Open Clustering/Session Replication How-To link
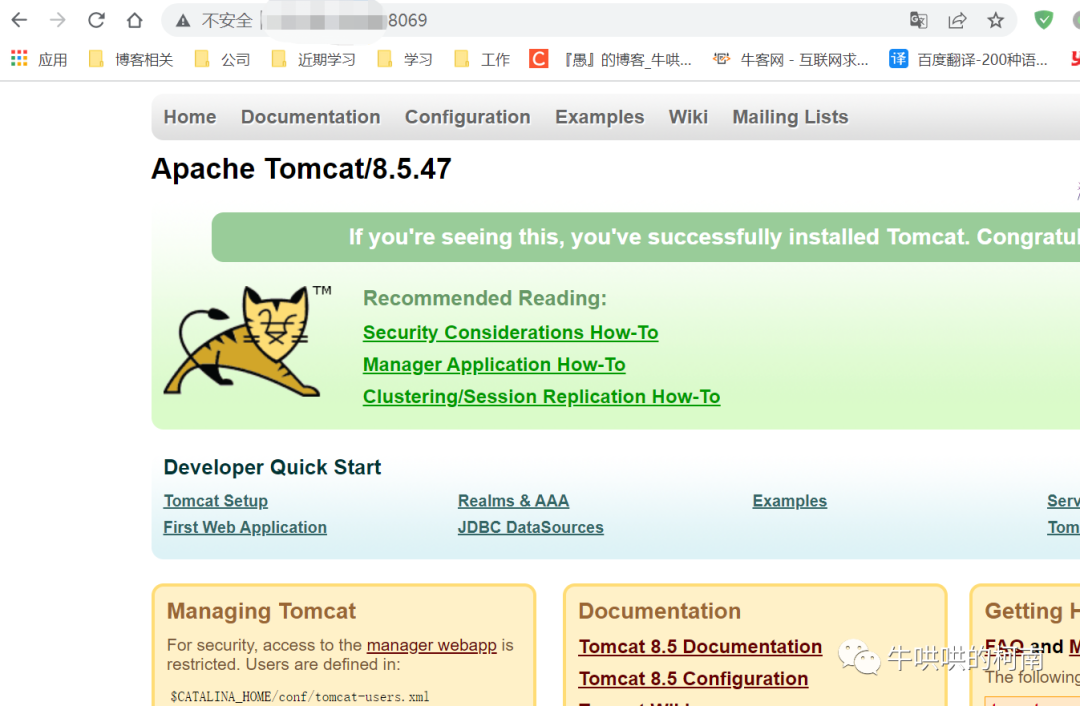Screen dimensions: 1080x706 point(541,397)
